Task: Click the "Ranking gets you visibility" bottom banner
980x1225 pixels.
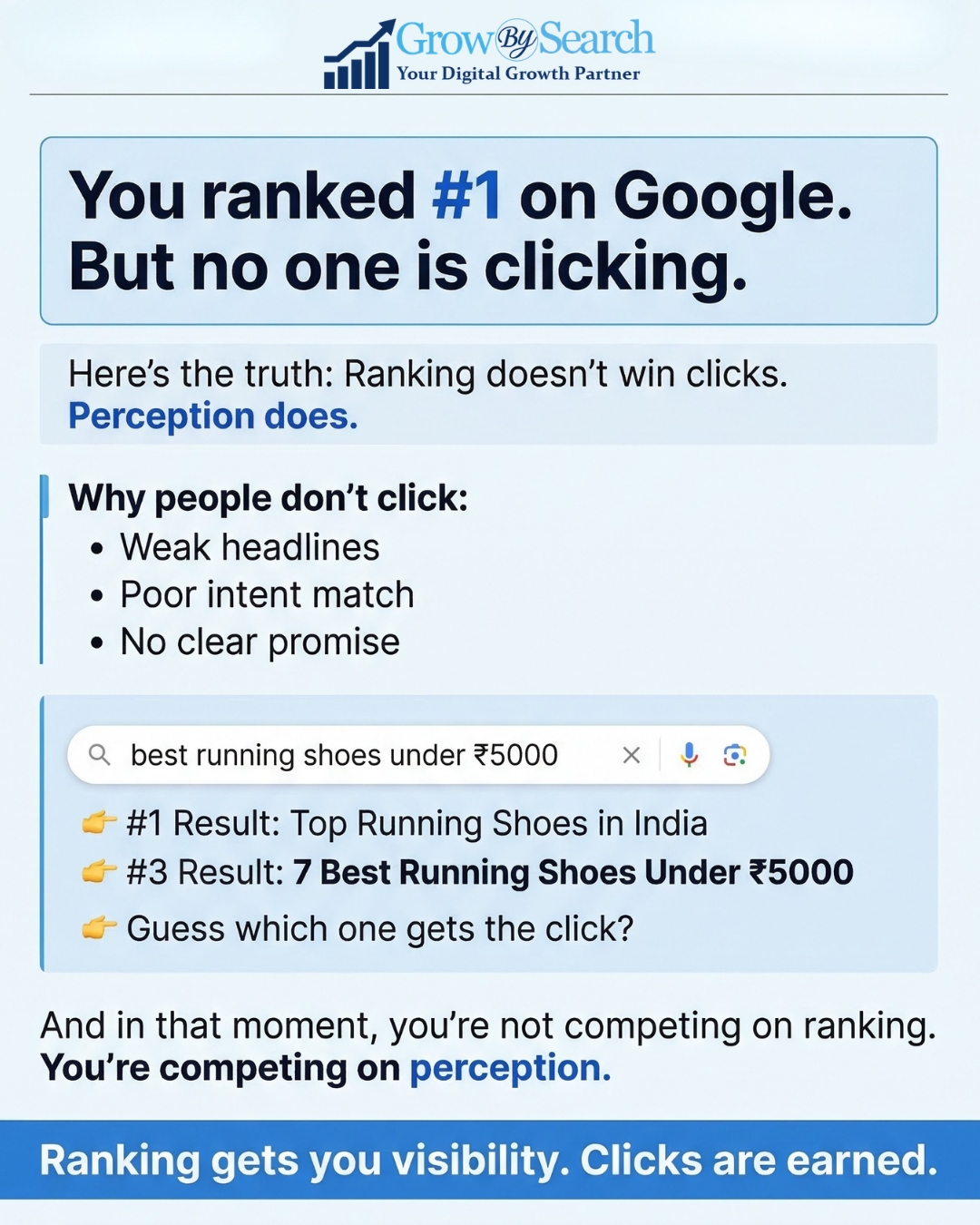Action: [x=489, y=1161]
